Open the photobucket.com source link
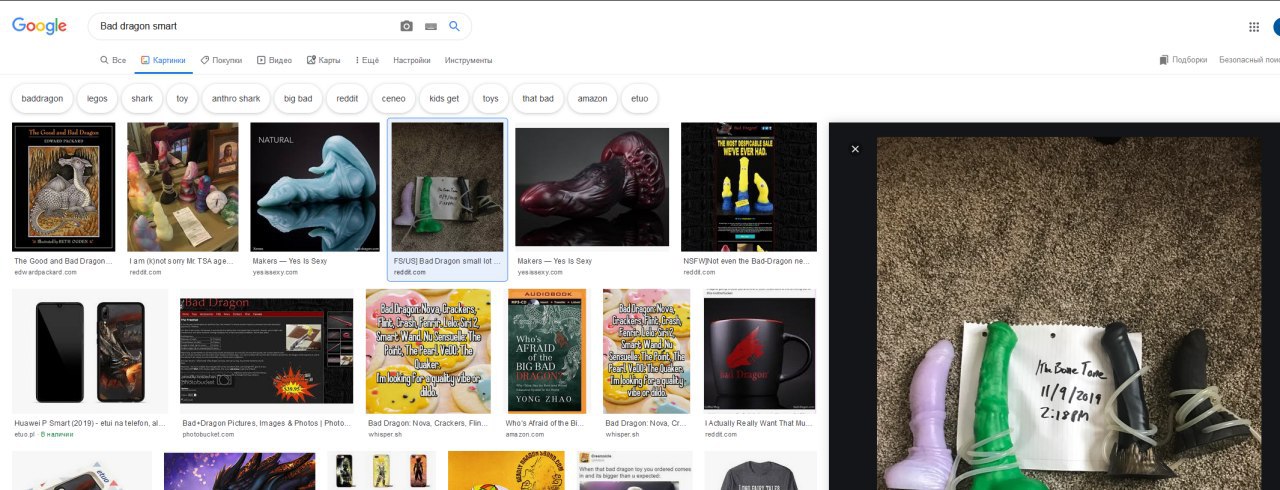Image resolution: width=1280 pixels, height=490 pixels. pyautogui.click(x=210, y=435)
